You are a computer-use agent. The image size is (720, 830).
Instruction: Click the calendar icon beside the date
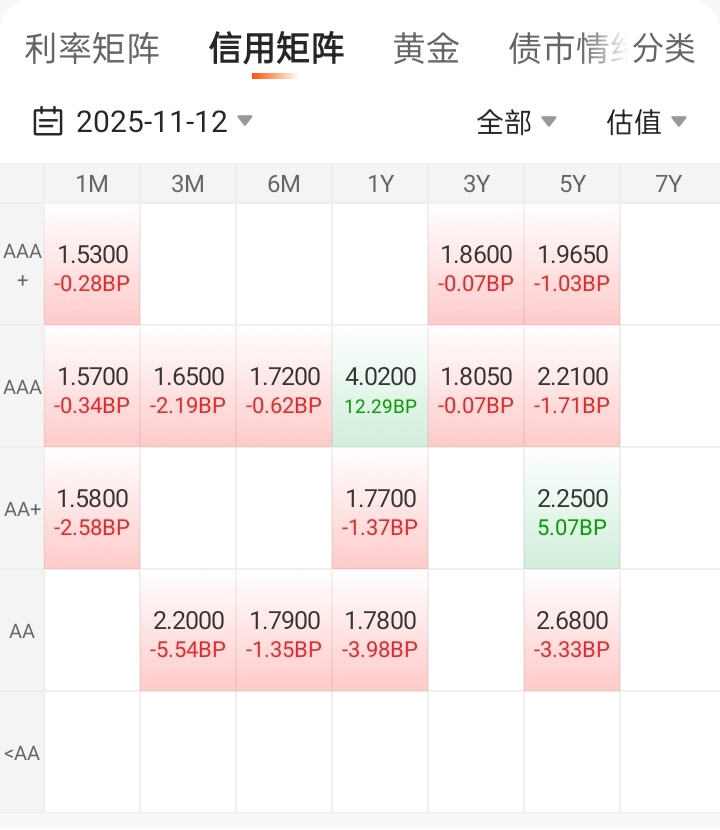47,122
